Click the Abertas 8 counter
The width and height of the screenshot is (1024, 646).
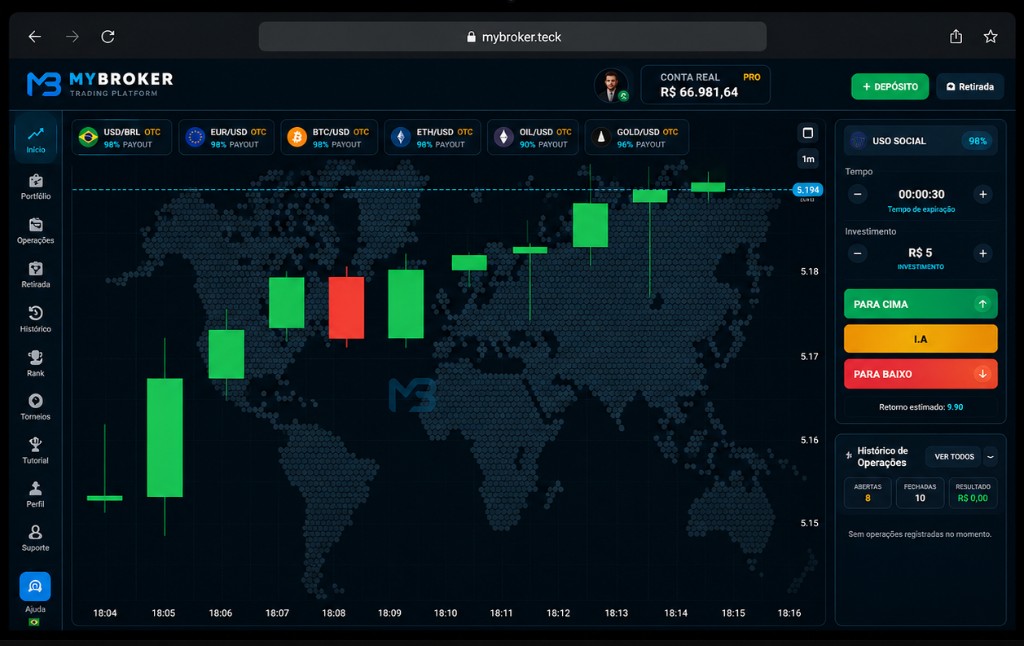coord(867,493)
